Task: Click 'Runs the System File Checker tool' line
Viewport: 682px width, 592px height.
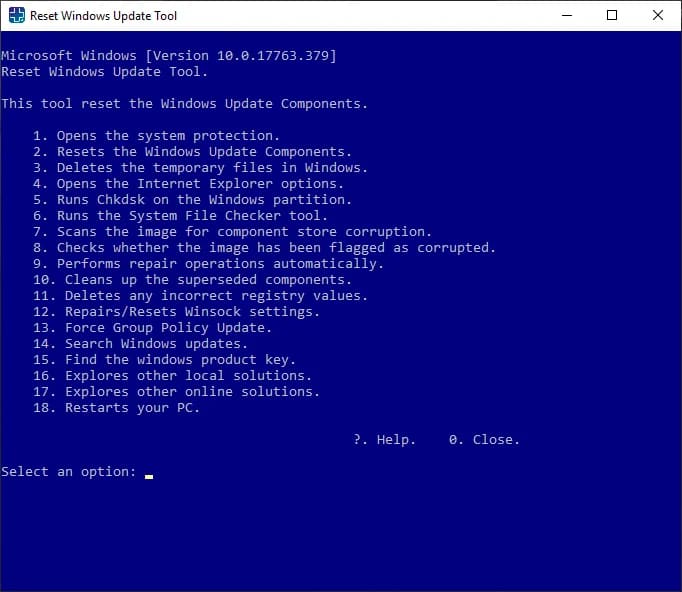Action: tap(181, 216)
